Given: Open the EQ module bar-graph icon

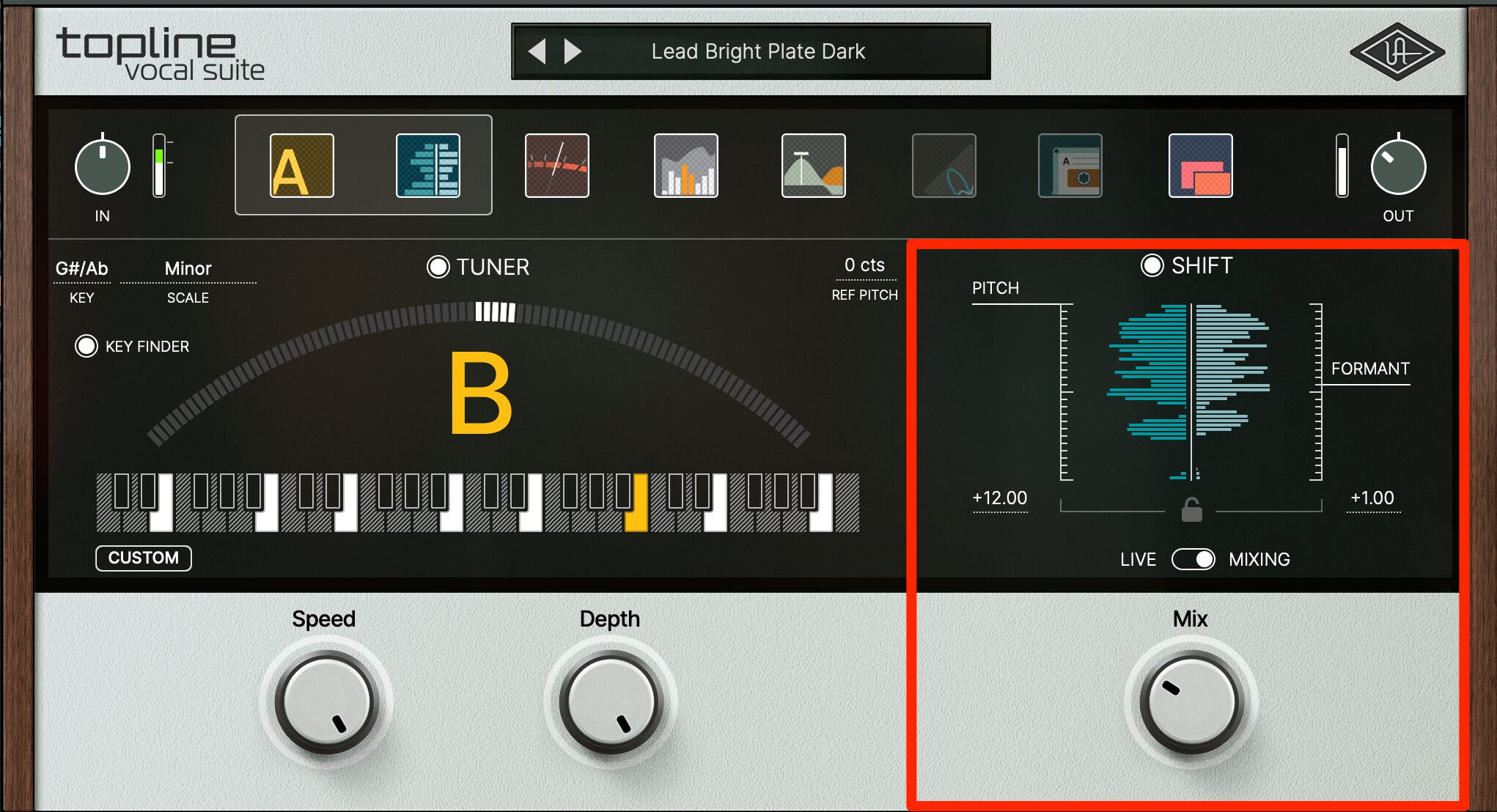Looking at the screenshot, I should click(686, 166).
